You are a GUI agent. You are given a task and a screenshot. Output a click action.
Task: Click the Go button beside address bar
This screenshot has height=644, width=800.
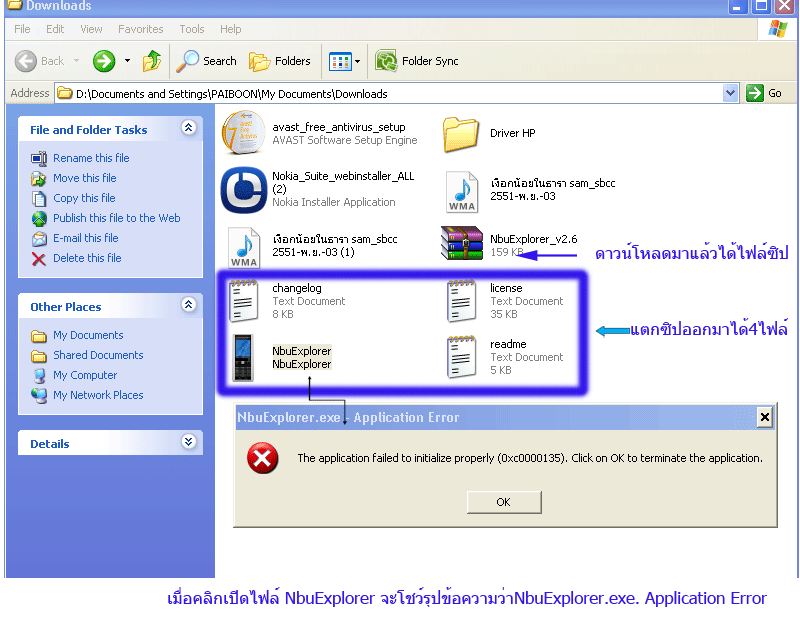point(764,93)
